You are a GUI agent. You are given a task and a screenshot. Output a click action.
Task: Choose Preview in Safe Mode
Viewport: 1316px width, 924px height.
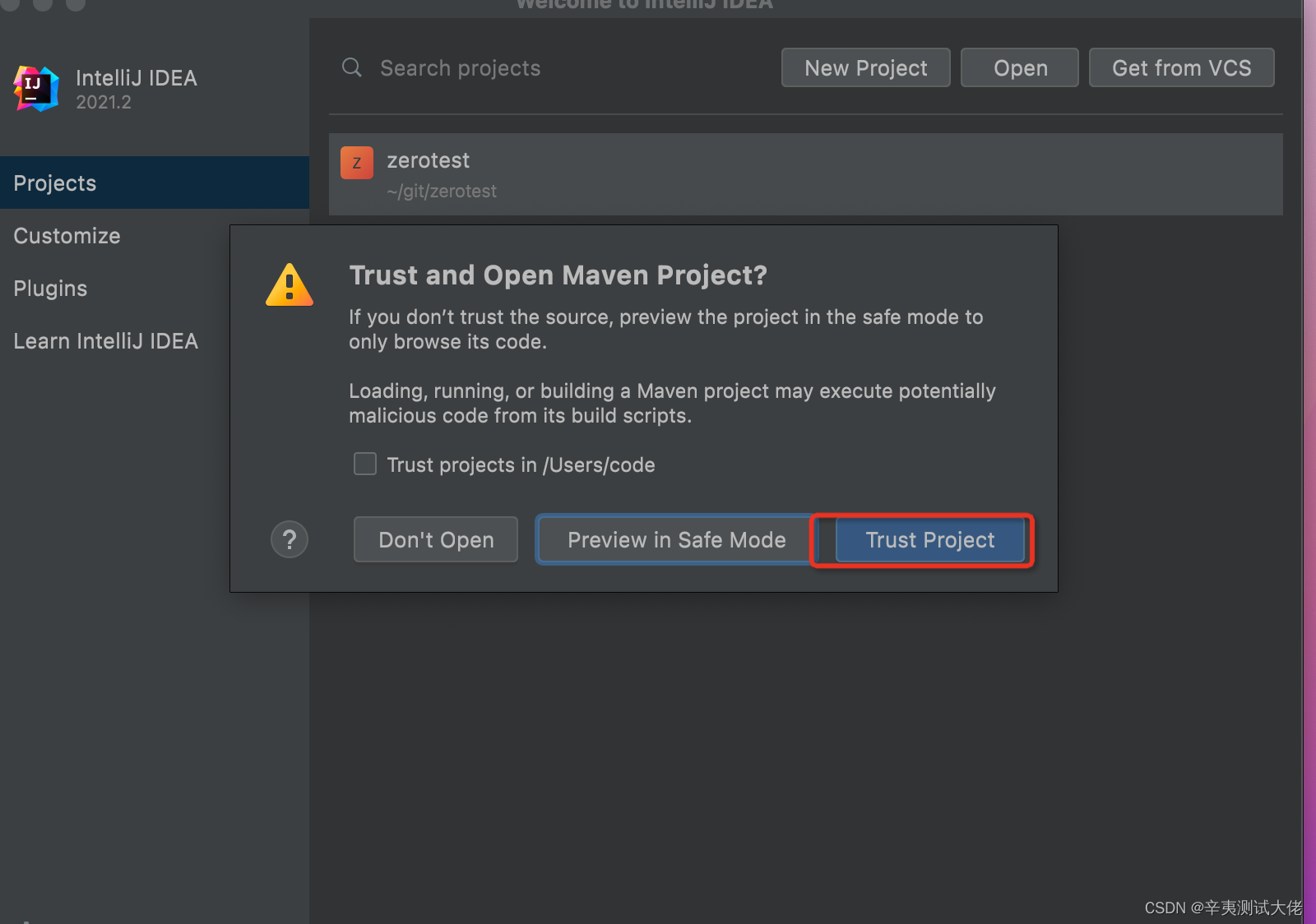click(x=676, y=539)
